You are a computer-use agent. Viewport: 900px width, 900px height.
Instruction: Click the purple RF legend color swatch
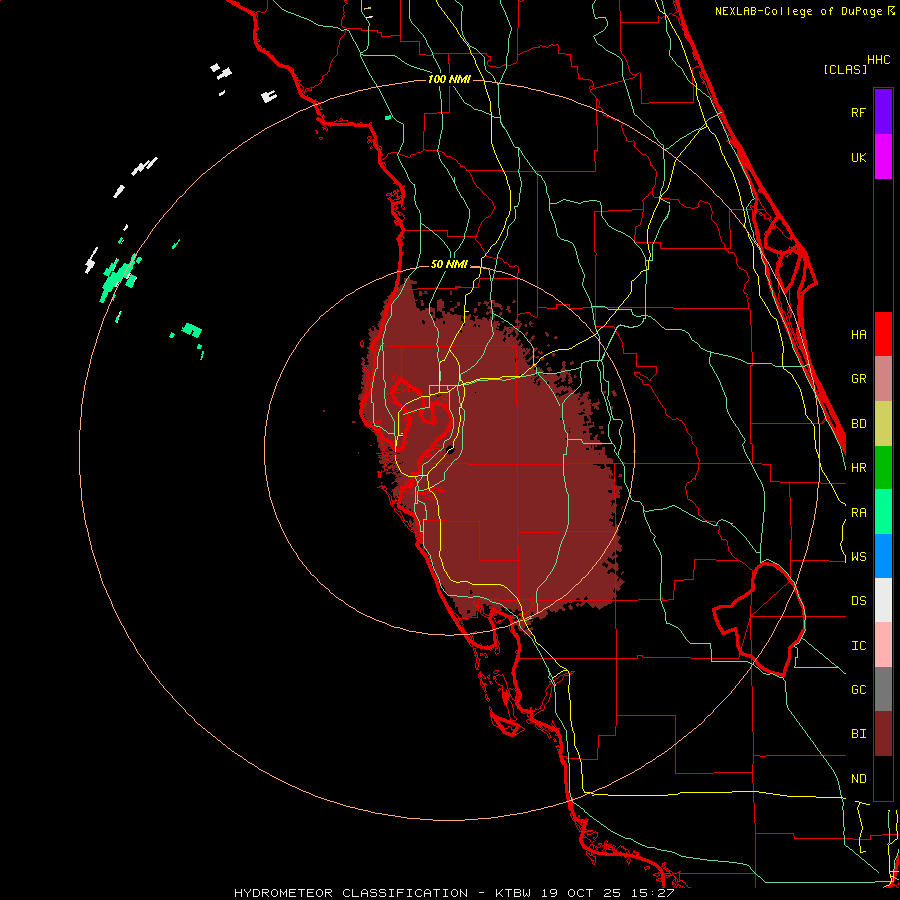[883, 112]
